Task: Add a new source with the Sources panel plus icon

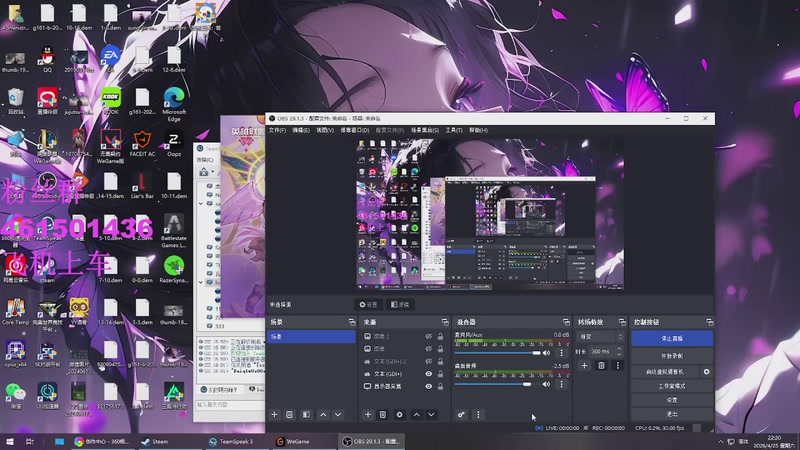Action: 368,415
